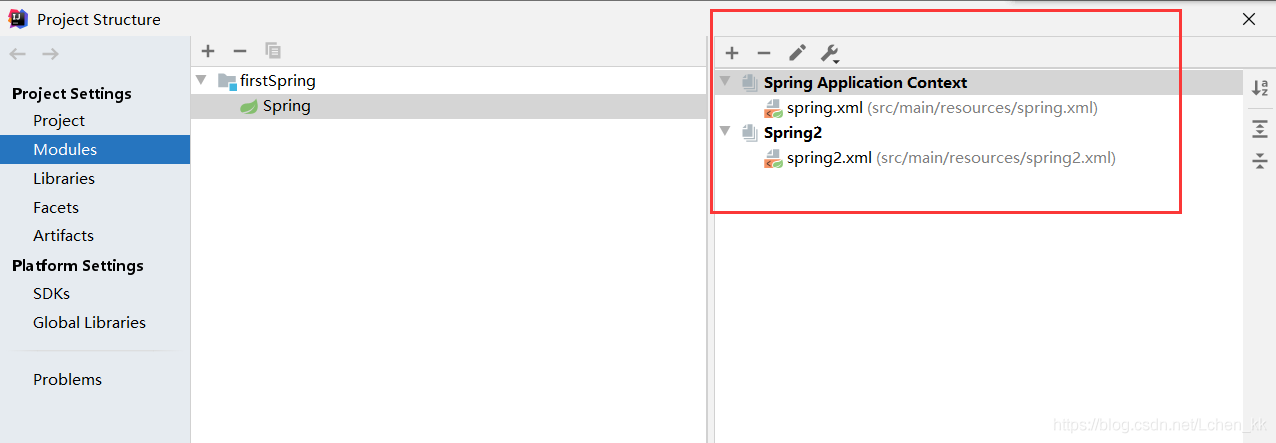Click the spring2.xml file icon

pos(773,158)
